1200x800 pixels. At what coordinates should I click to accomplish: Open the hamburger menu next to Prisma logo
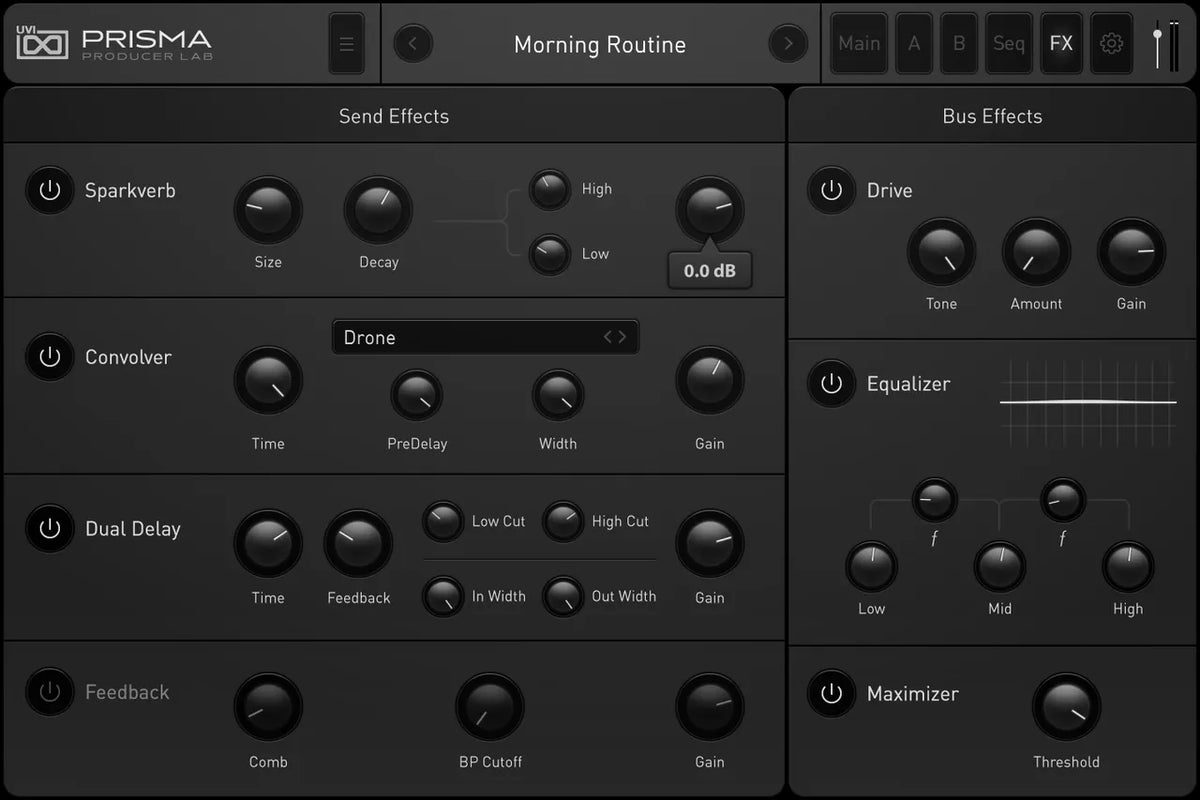click(346, 44)
